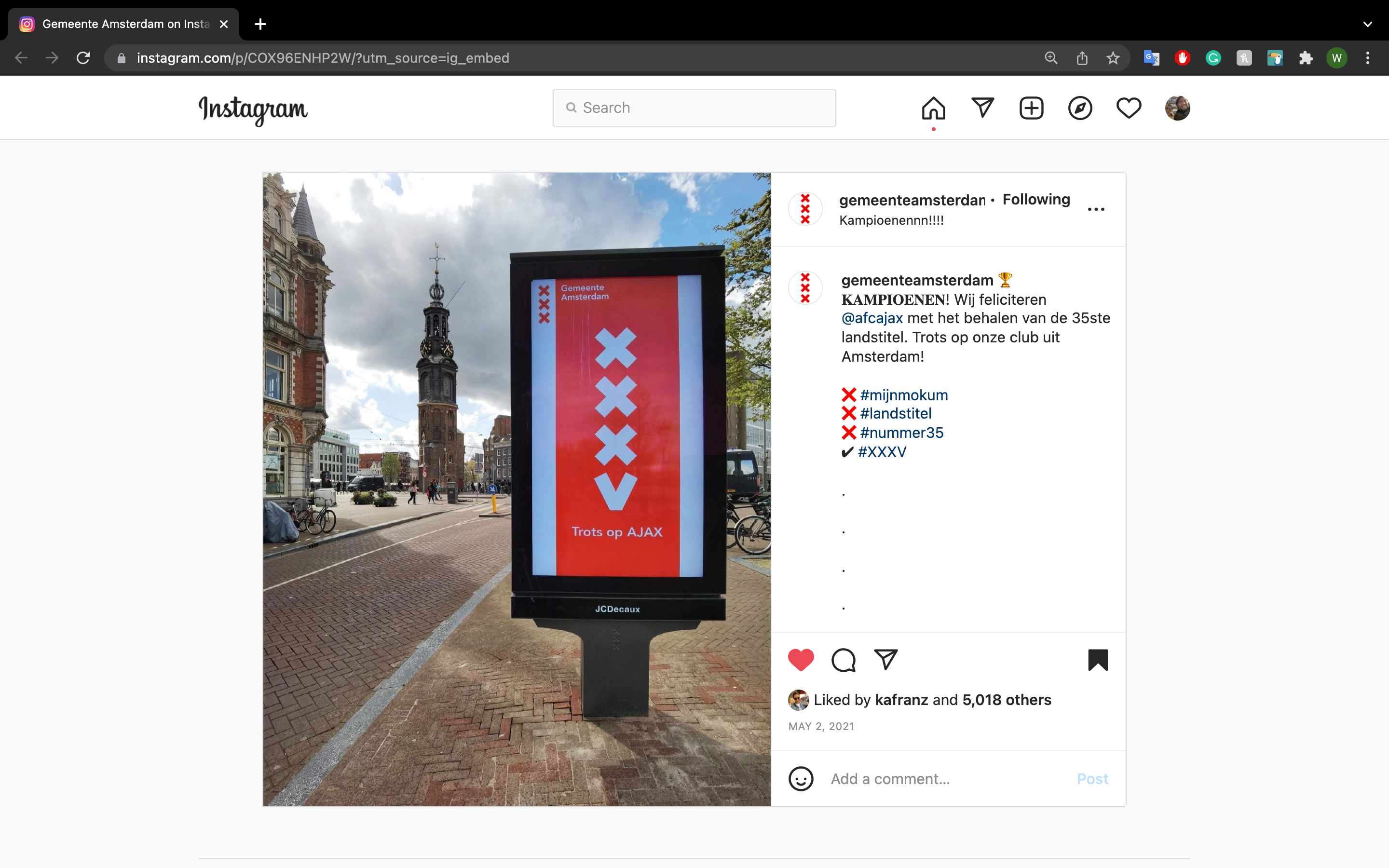
Task: Open Direct messages paper plane icon
Action: click(x=982, y=108)
